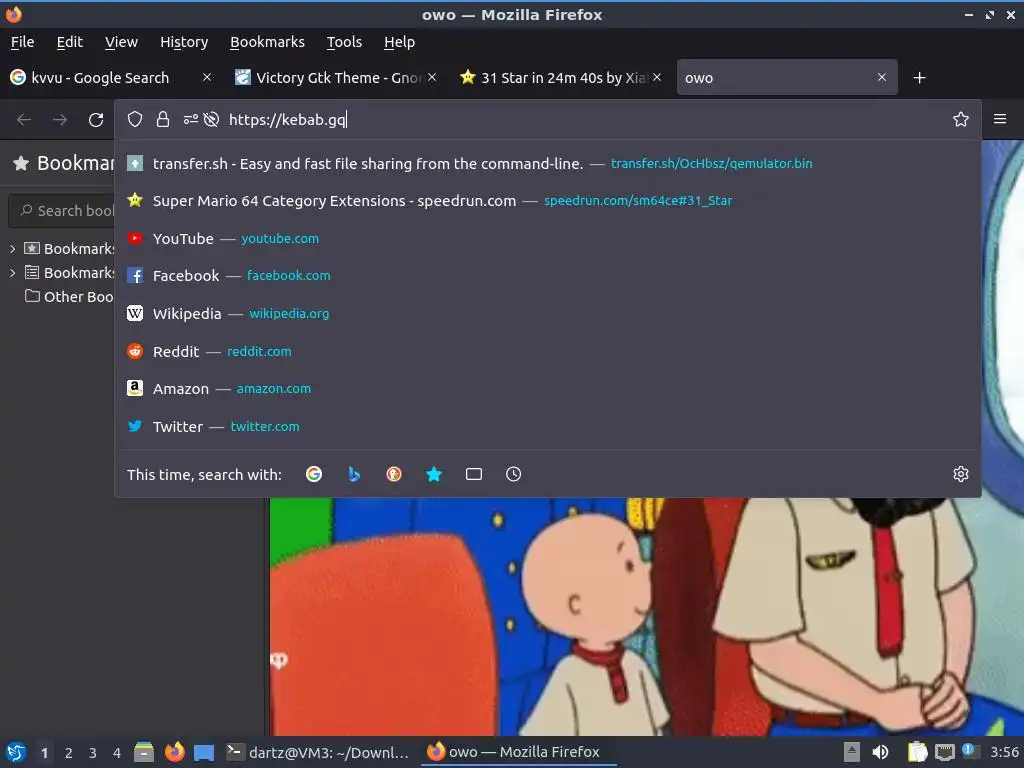The height and width of the screenshot is (768, 1024).
Task: Search this time with Bing
Action: point(354,474)
